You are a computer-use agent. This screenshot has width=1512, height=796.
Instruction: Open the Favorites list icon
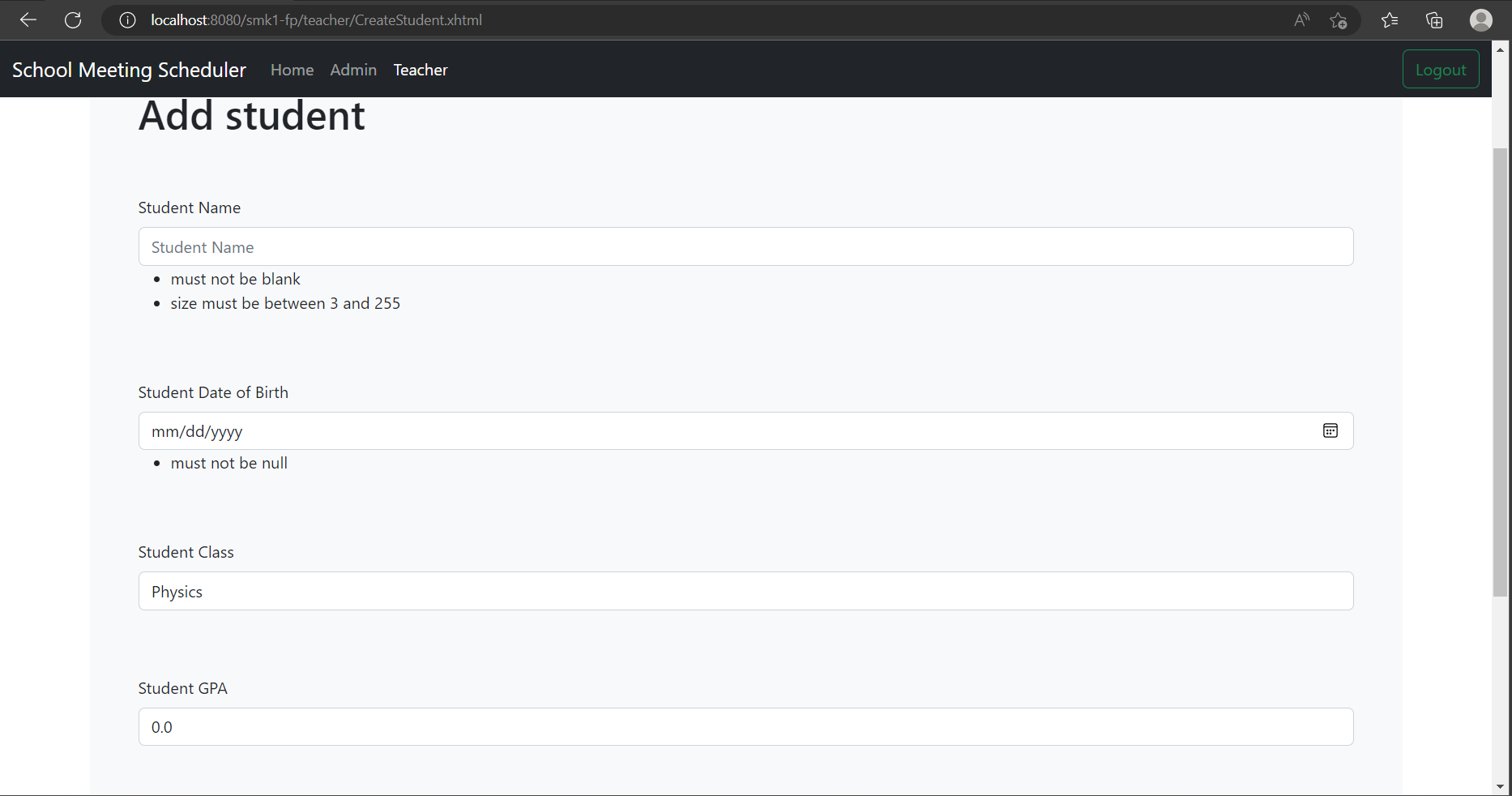1390,20
